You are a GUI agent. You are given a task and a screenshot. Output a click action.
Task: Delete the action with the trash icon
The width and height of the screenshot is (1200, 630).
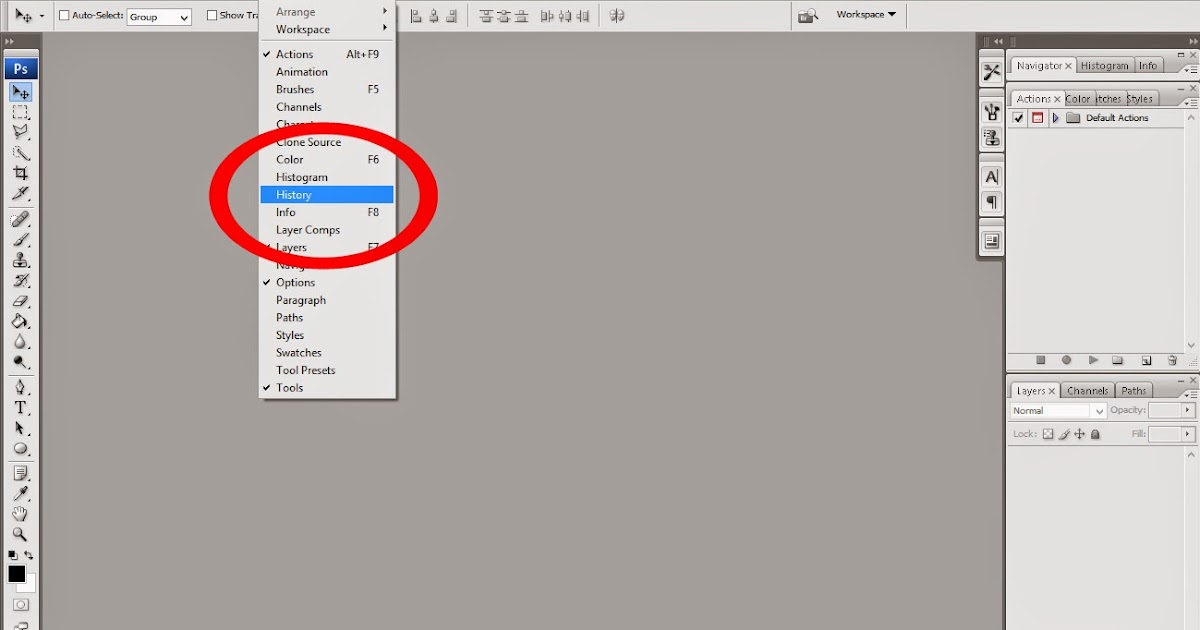1172,360
